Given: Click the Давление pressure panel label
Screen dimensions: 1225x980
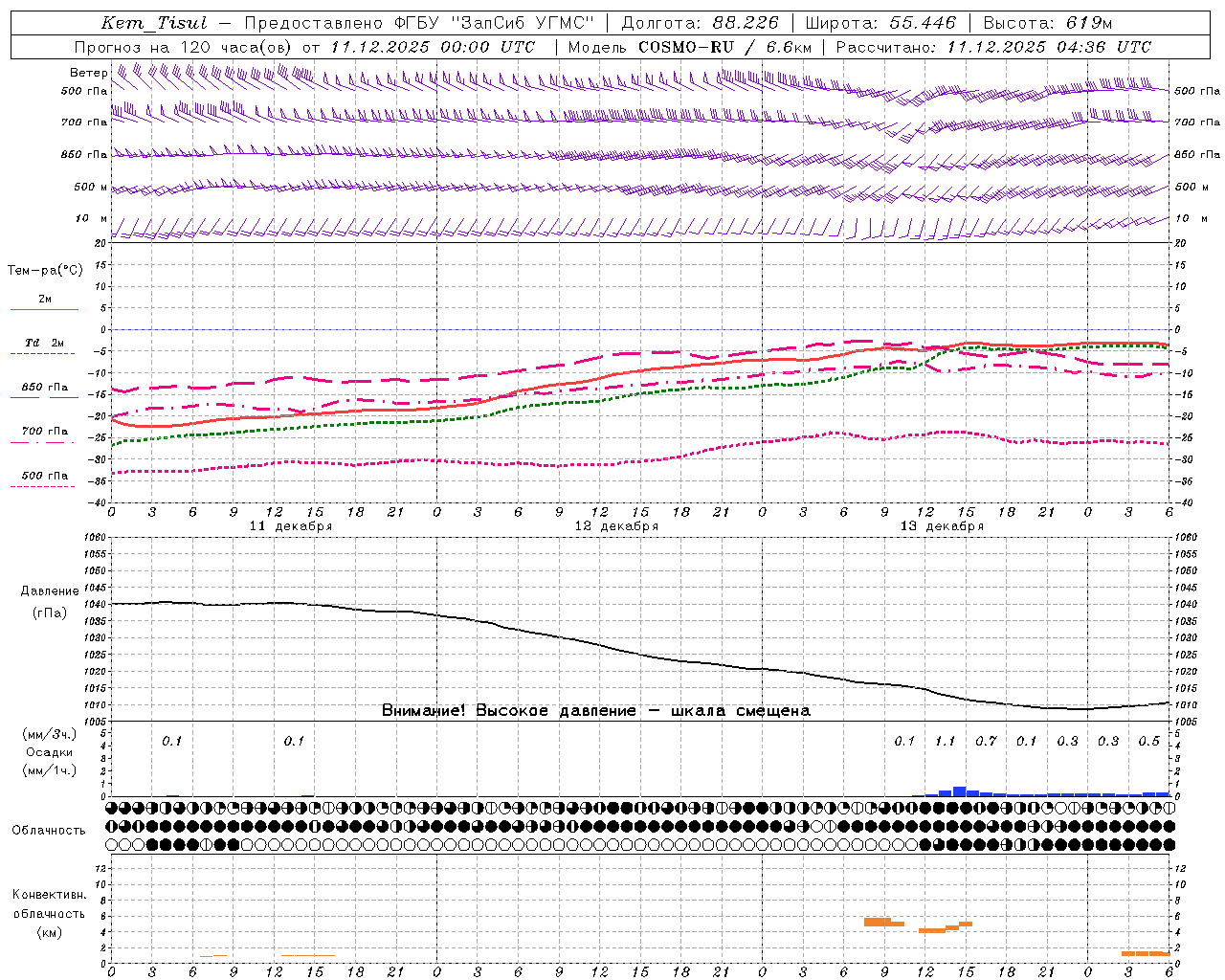Looking at the screenshot, I should 50,591.
